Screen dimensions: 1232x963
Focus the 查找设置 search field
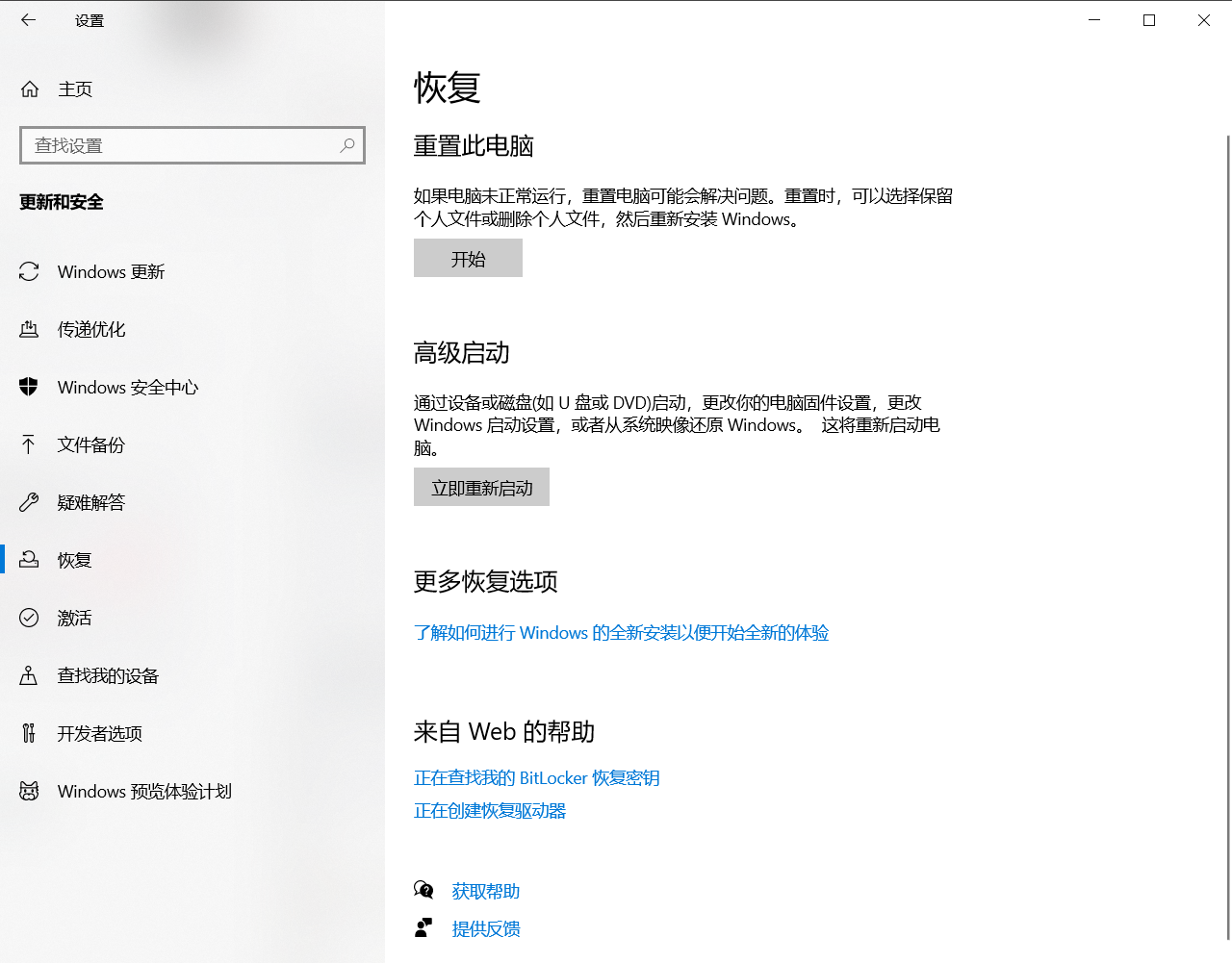[183, 145]
